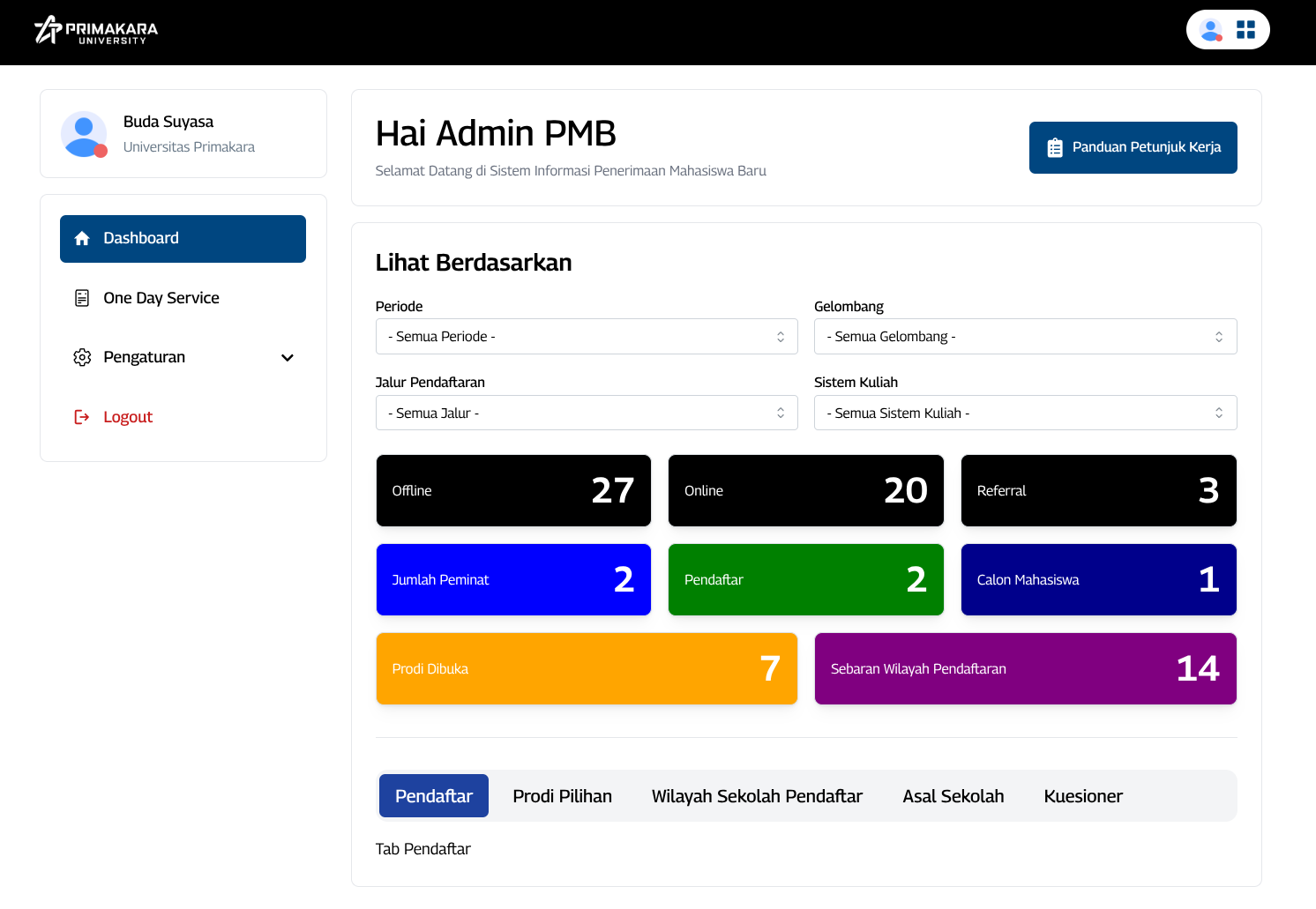Switch to the Prodi Pilihan tab
The width and height of the screenshot is (1316, 909).
pos(562,796)
